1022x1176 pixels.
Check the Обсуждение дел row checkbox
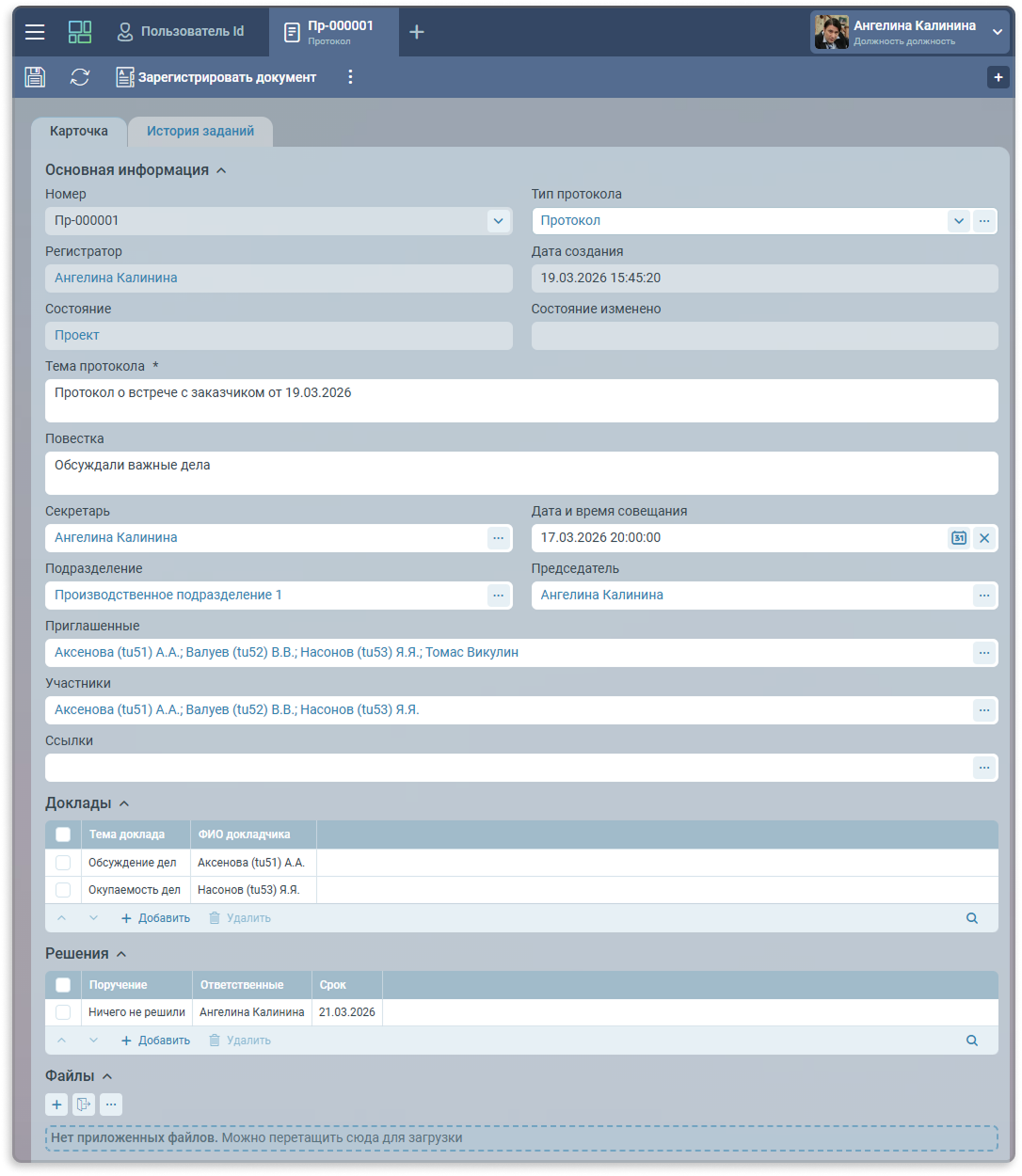63,863
